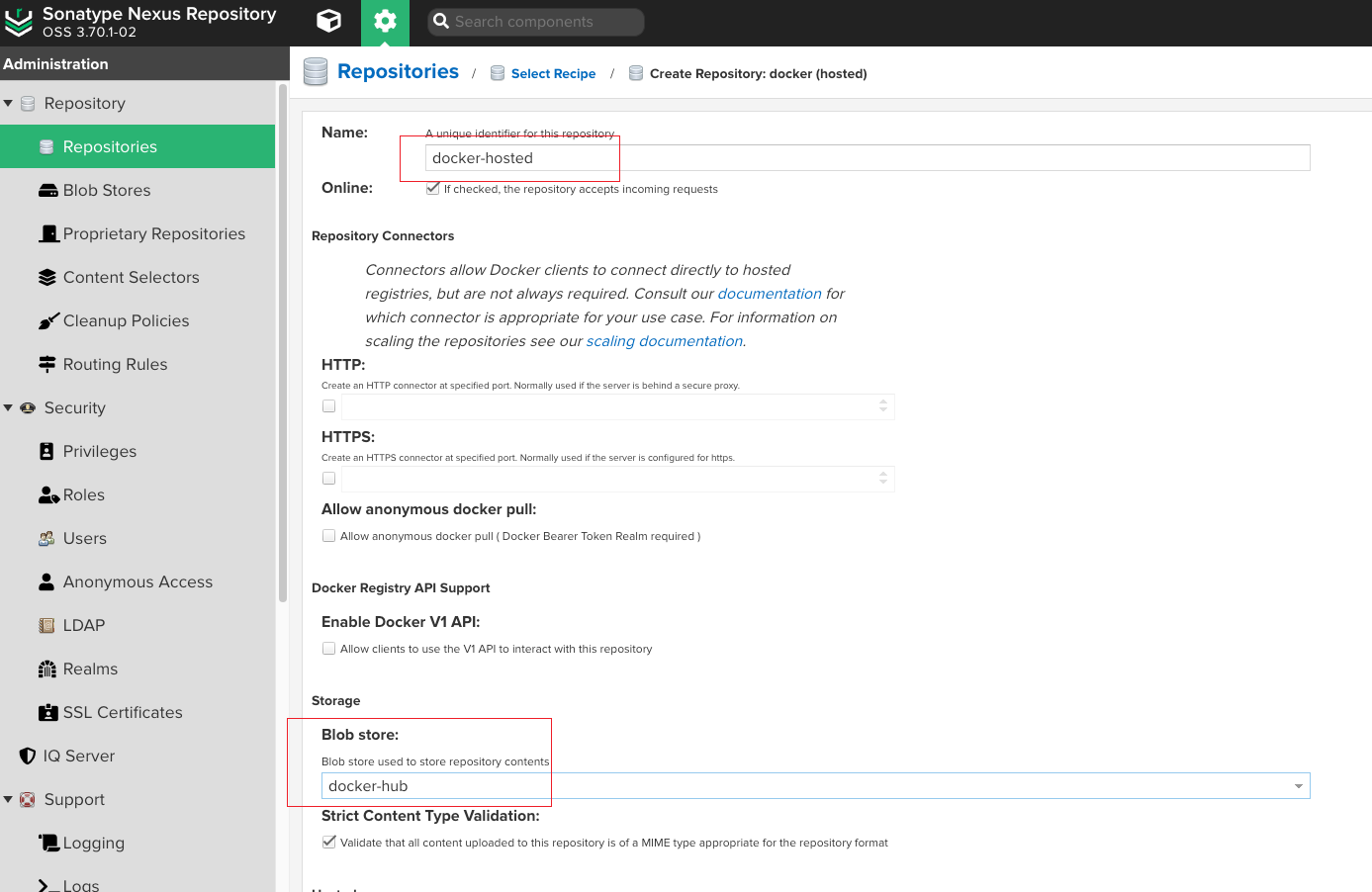Viewport: 1372px width, 892px height.
Task: Click the HTTPS port input field
Action: coord(618,479)
